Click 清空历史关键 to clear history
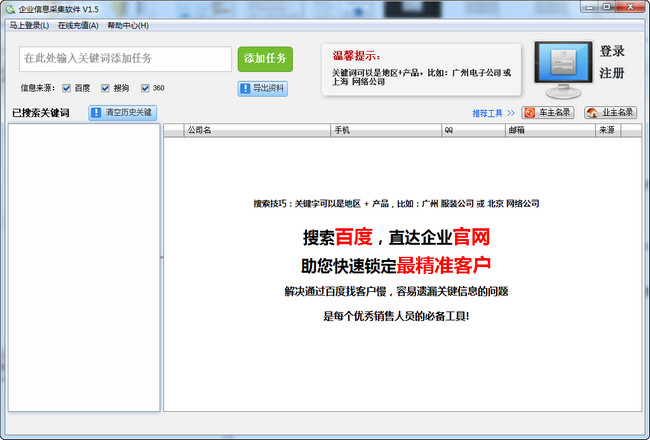The width and height of the screenshot is (650, 440). pos(123,112)
